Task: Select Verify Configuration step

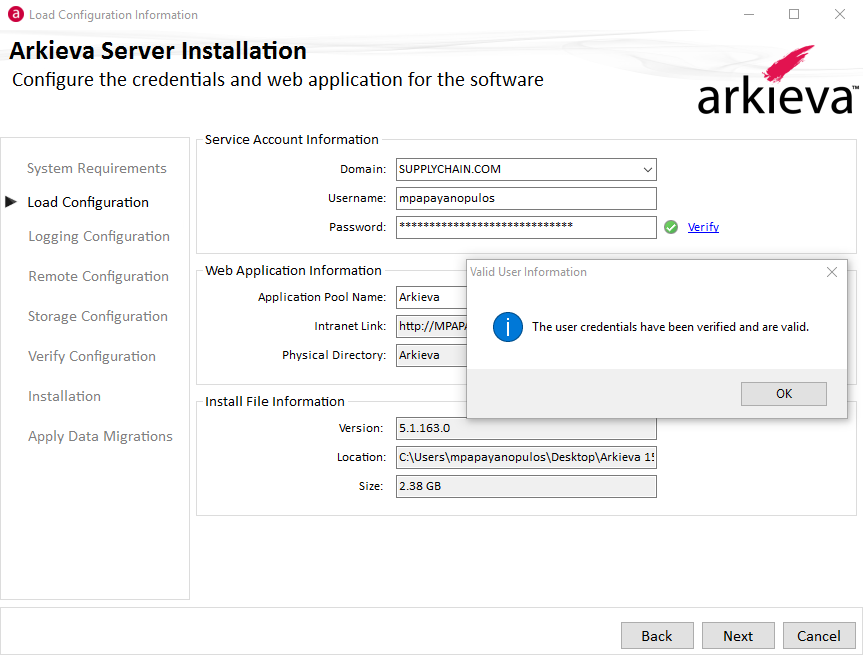Action: pos(92,357)
